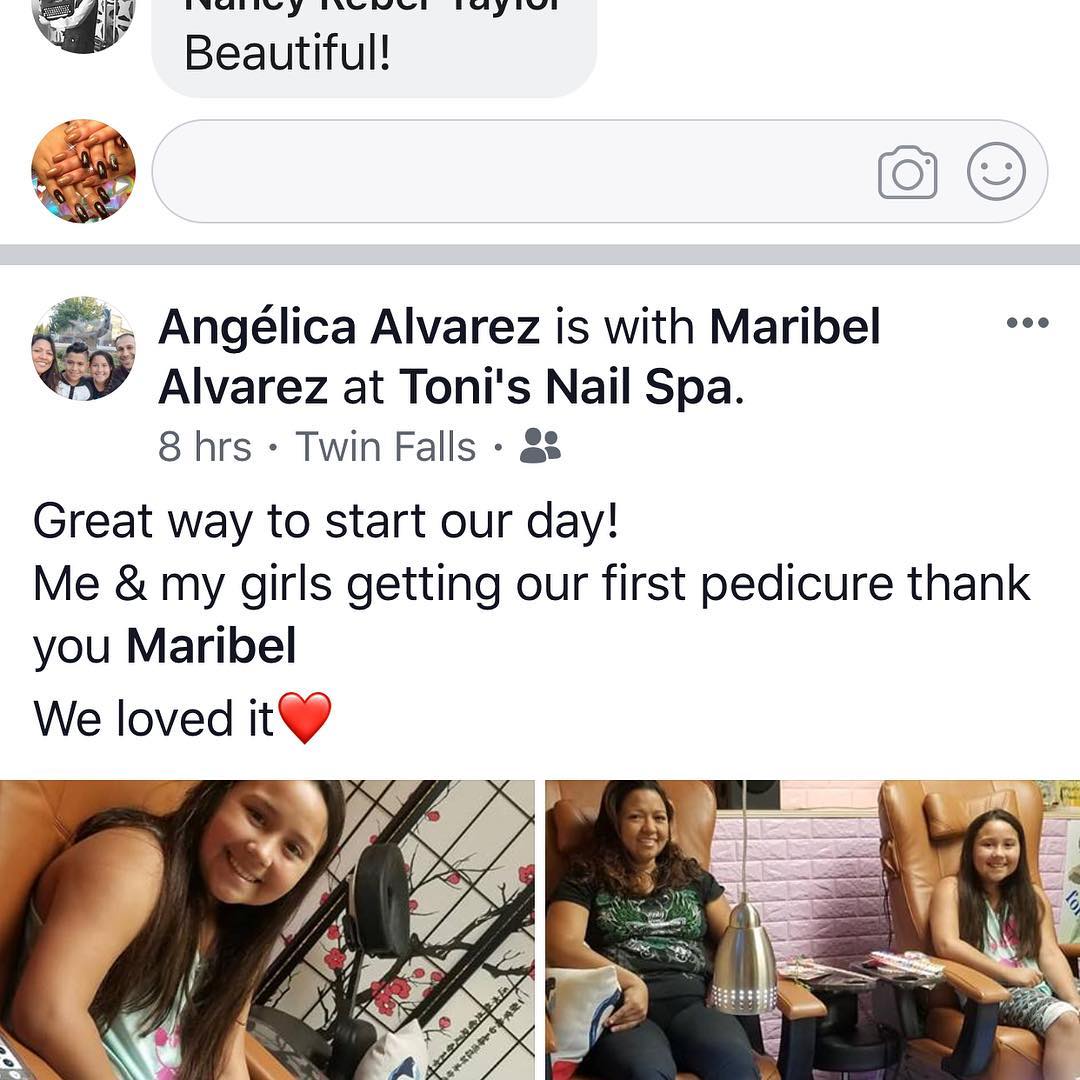
Task: Tap the camera icon in comment box
Action: [907, 172]
